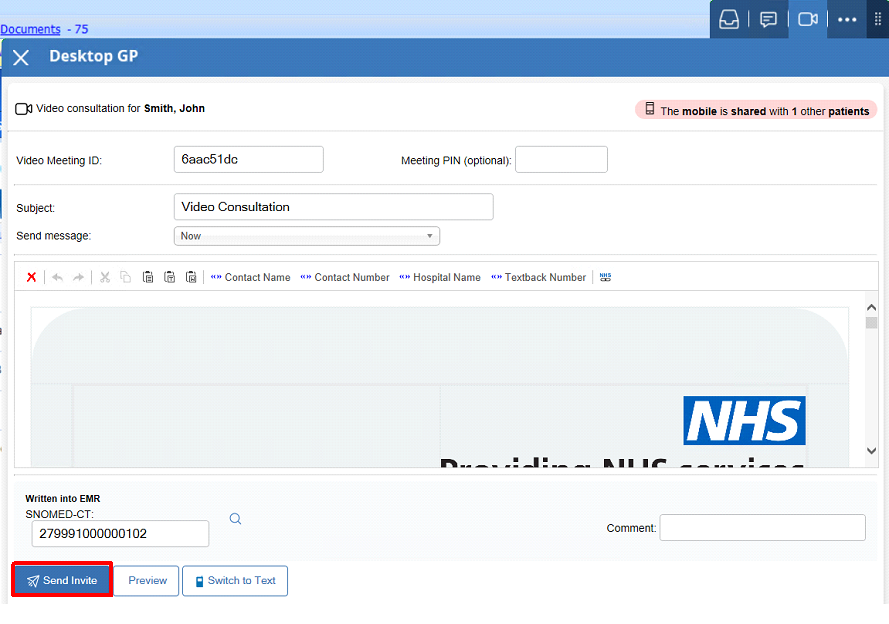Click the SNOMED-CT search magnifier icon
The width and height of the screenshot is (889, 624).
pos(236,519)
